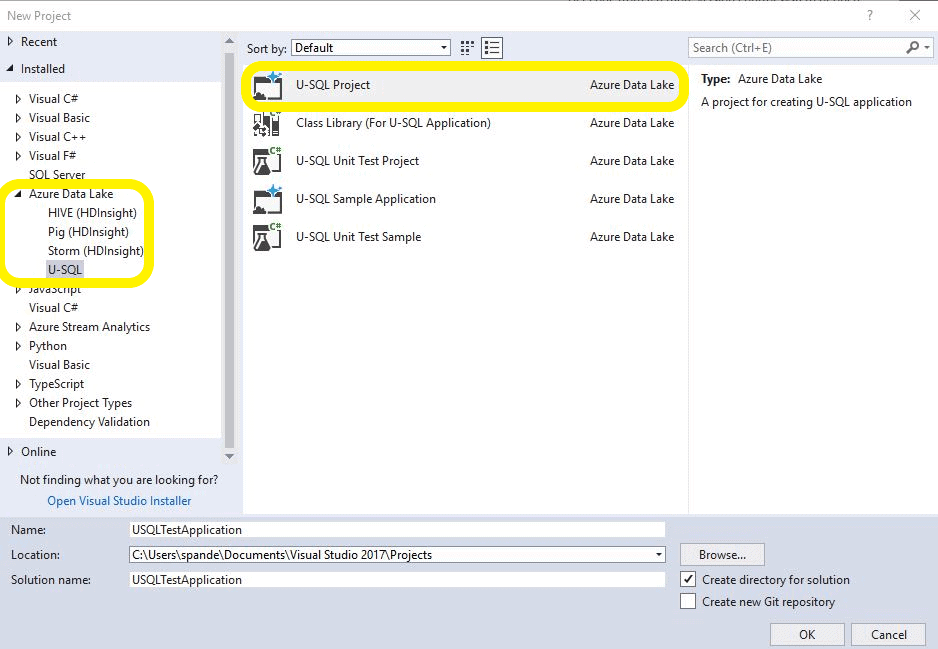Open the search options dropdown arrow
Viewport: 938px width, 649px height.
coord(927,47)
